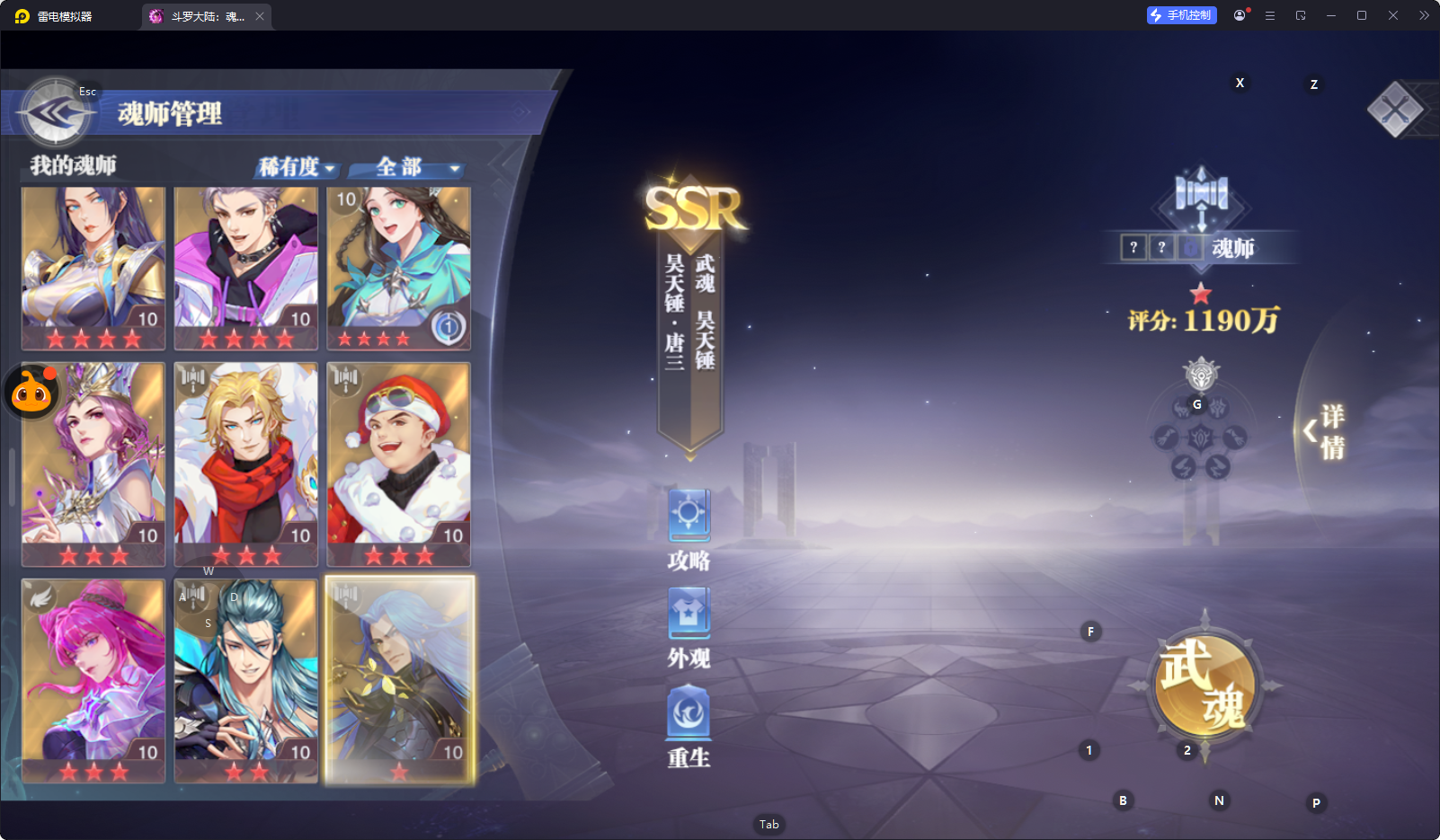
Task: Go back using the Esc arrow button
Action: tap(55, 113)
